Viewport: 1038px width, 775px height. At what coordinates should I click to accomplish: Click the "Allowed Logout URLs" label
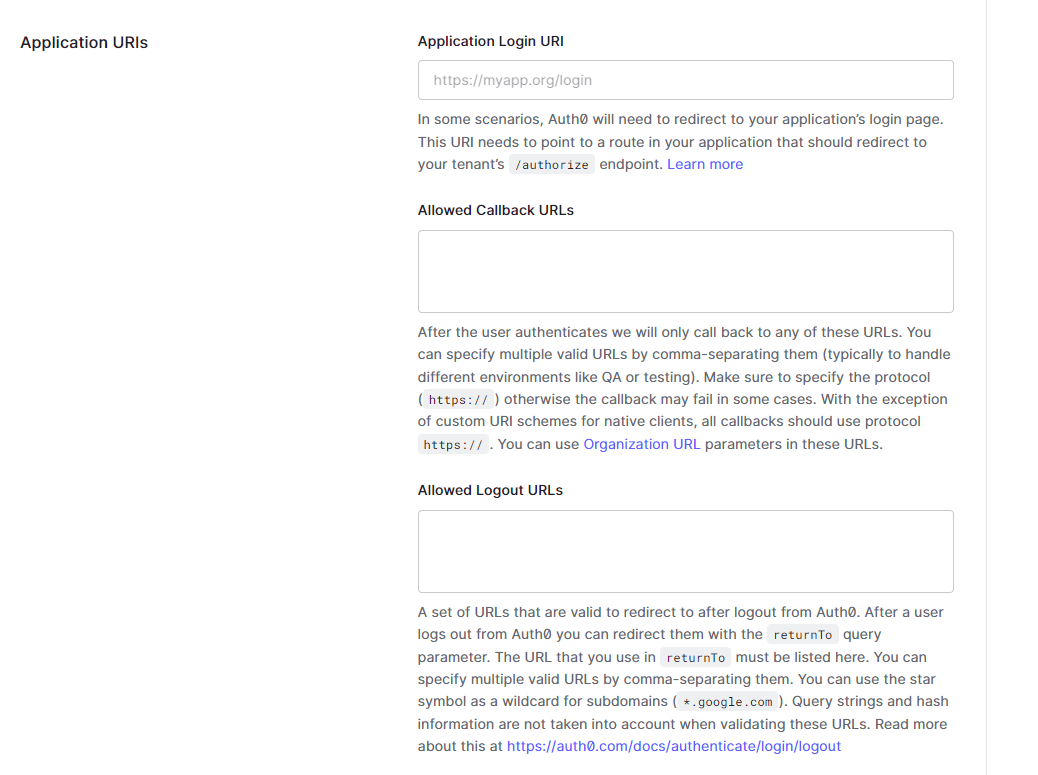[x=490, y=490]
